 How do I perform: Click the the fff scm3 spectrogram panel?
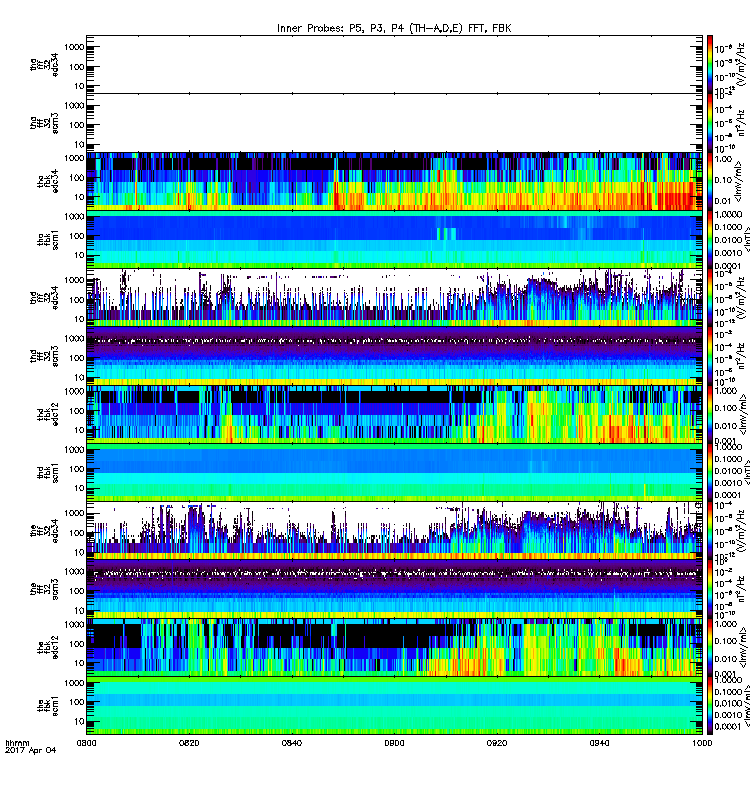pyautogui.click(x=394, y=589)
